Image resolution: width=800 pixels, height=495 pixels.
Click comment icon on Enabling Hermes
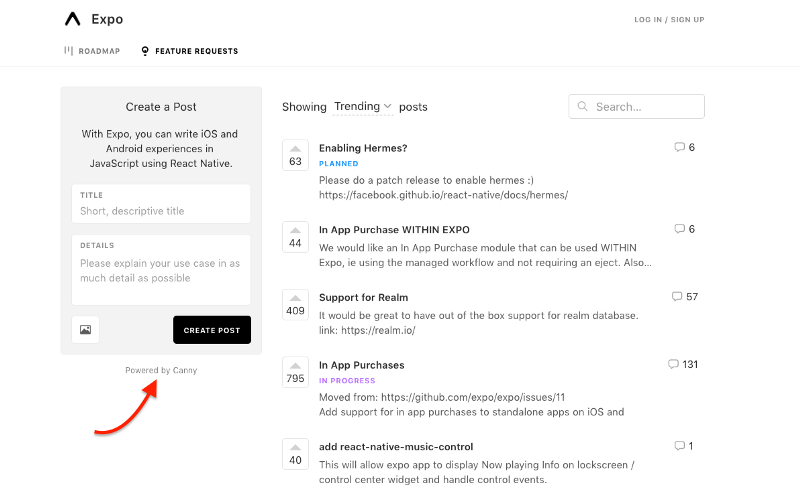(x=679, y=147)
